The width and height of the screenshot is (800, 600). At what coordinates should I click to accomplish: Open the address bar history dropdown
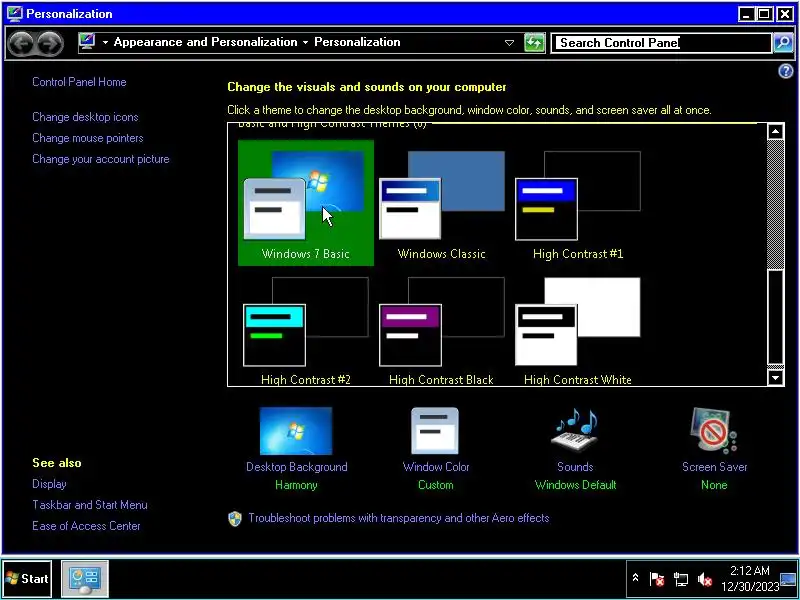coord(509,43)
